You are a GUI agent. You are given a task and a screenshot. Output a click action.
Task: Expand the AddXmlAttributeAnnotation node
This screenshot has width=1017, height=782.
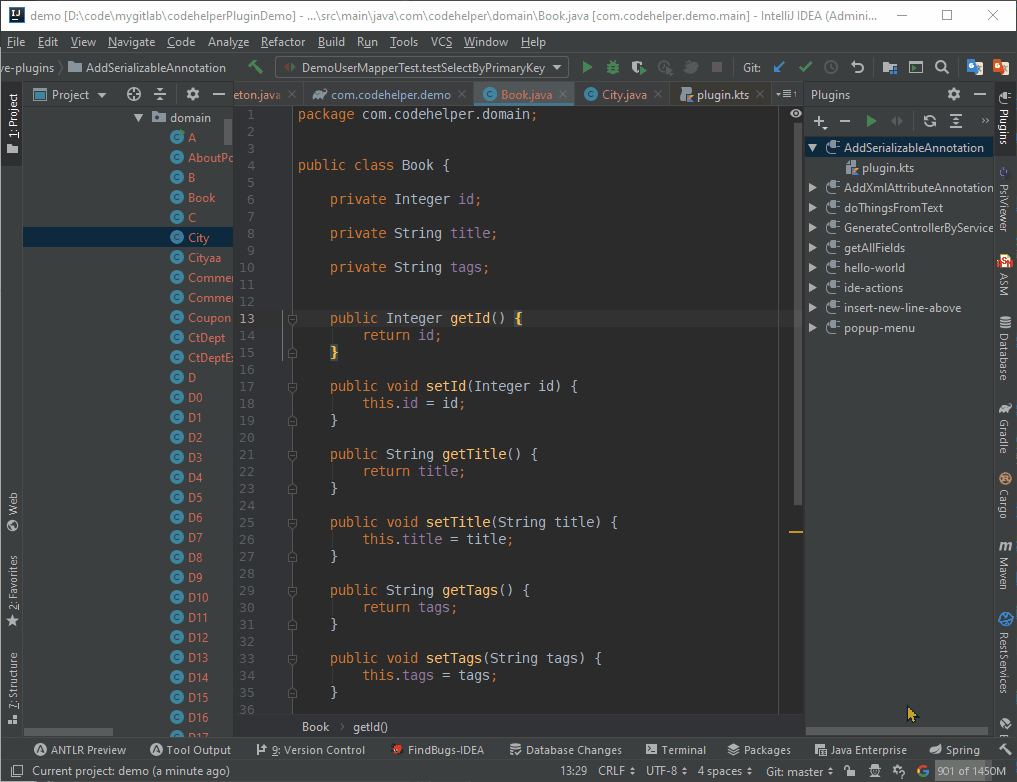[812, 188]
